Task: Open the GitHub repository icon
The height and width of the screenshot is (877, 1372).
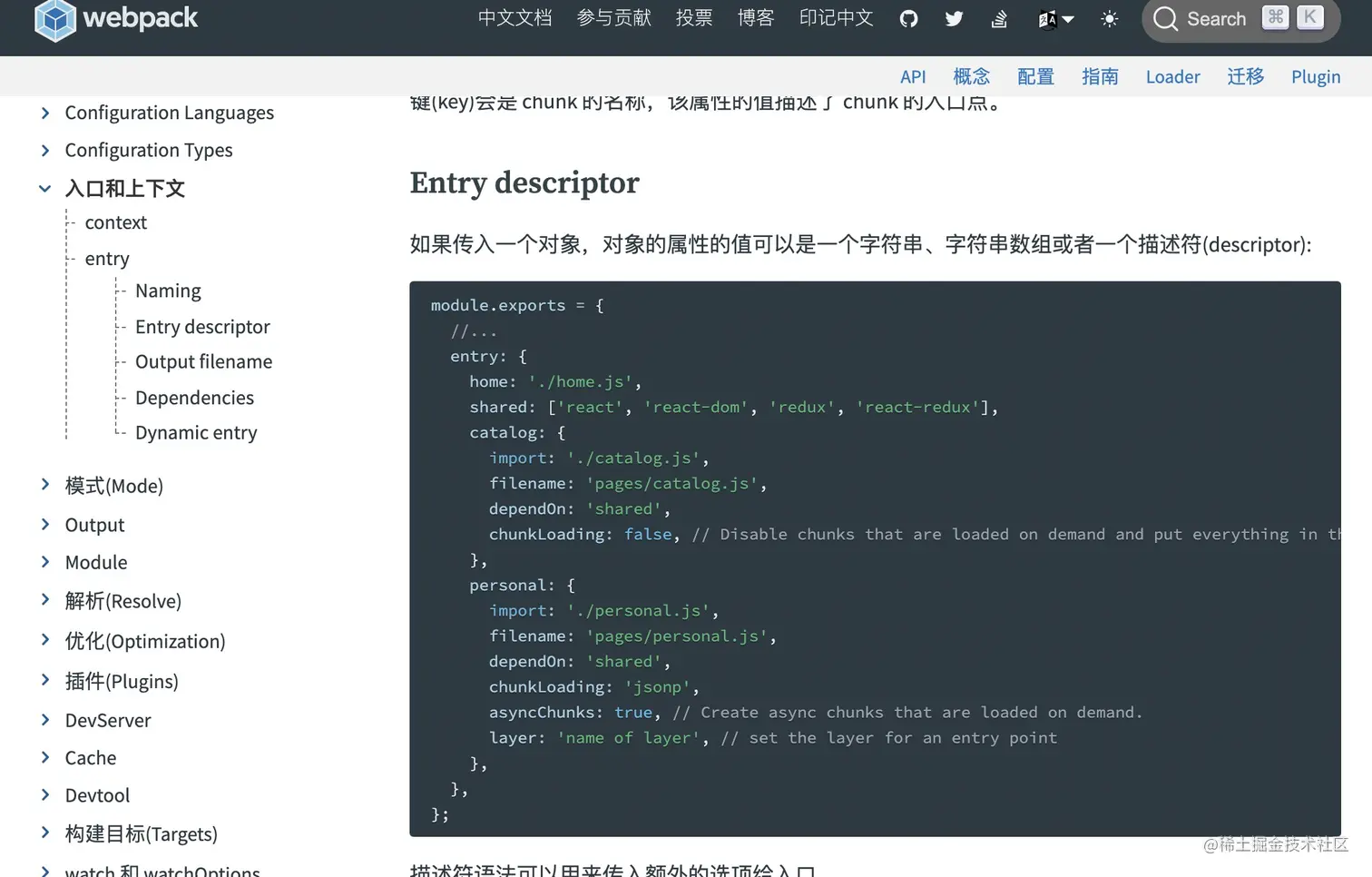Action: [908, 19]
